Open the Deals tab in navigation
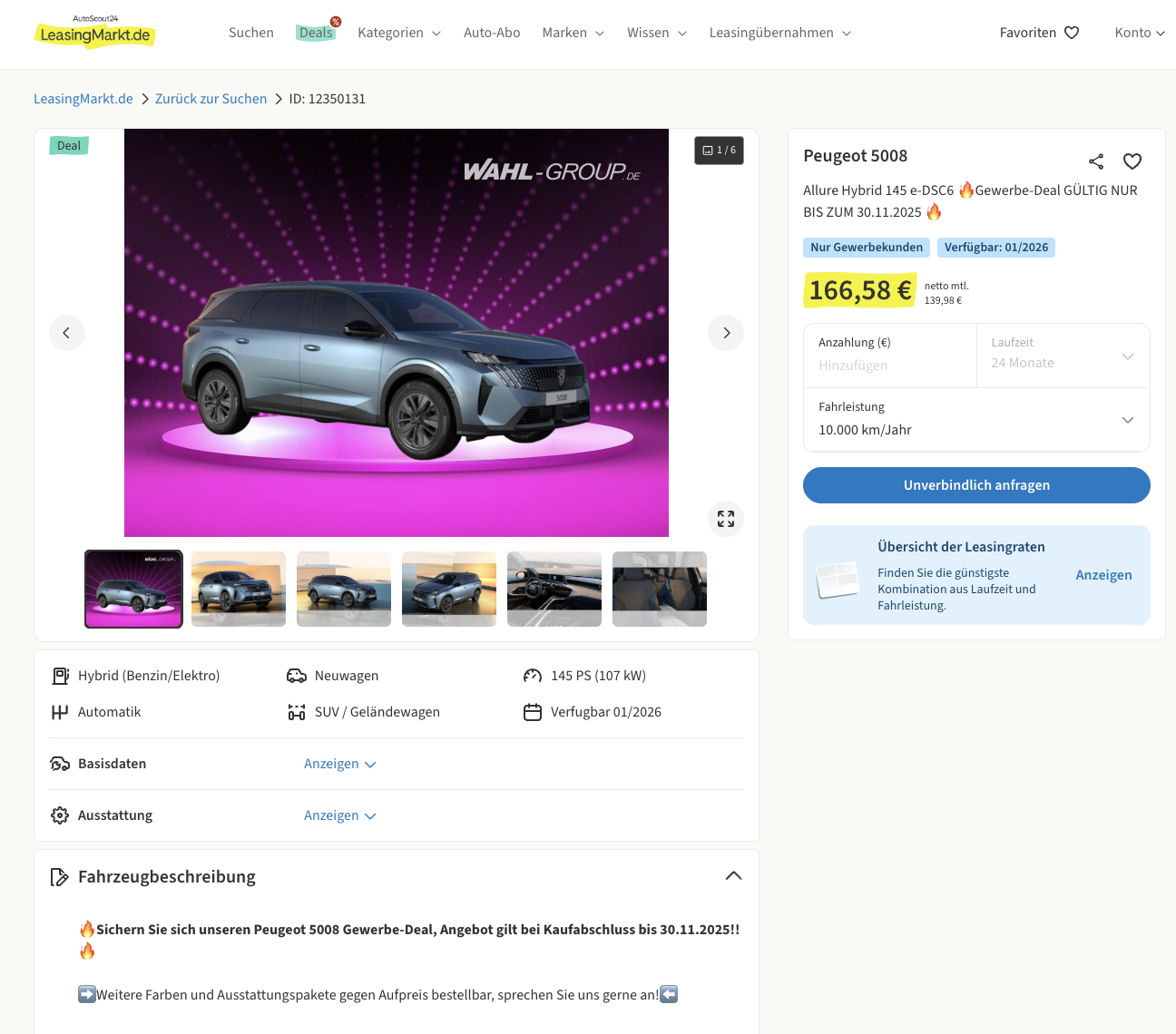Image resolution: width=1176 pixels, height=1034 pixels. [x=316, y=33]
